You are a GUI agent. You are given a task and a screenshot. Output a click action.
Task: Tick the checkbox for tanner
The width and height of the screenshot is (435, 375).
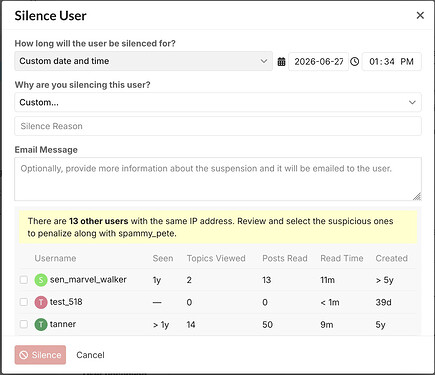pyautogui.click(x=24, y=324)
